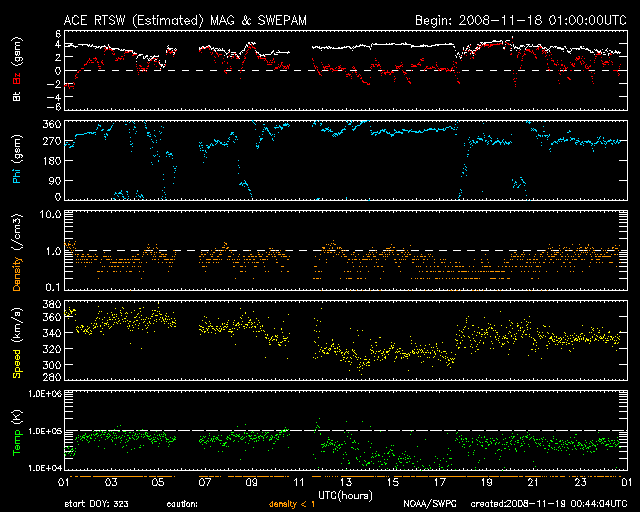Click the blue Phi (gsm) axis label

[16, 157]
